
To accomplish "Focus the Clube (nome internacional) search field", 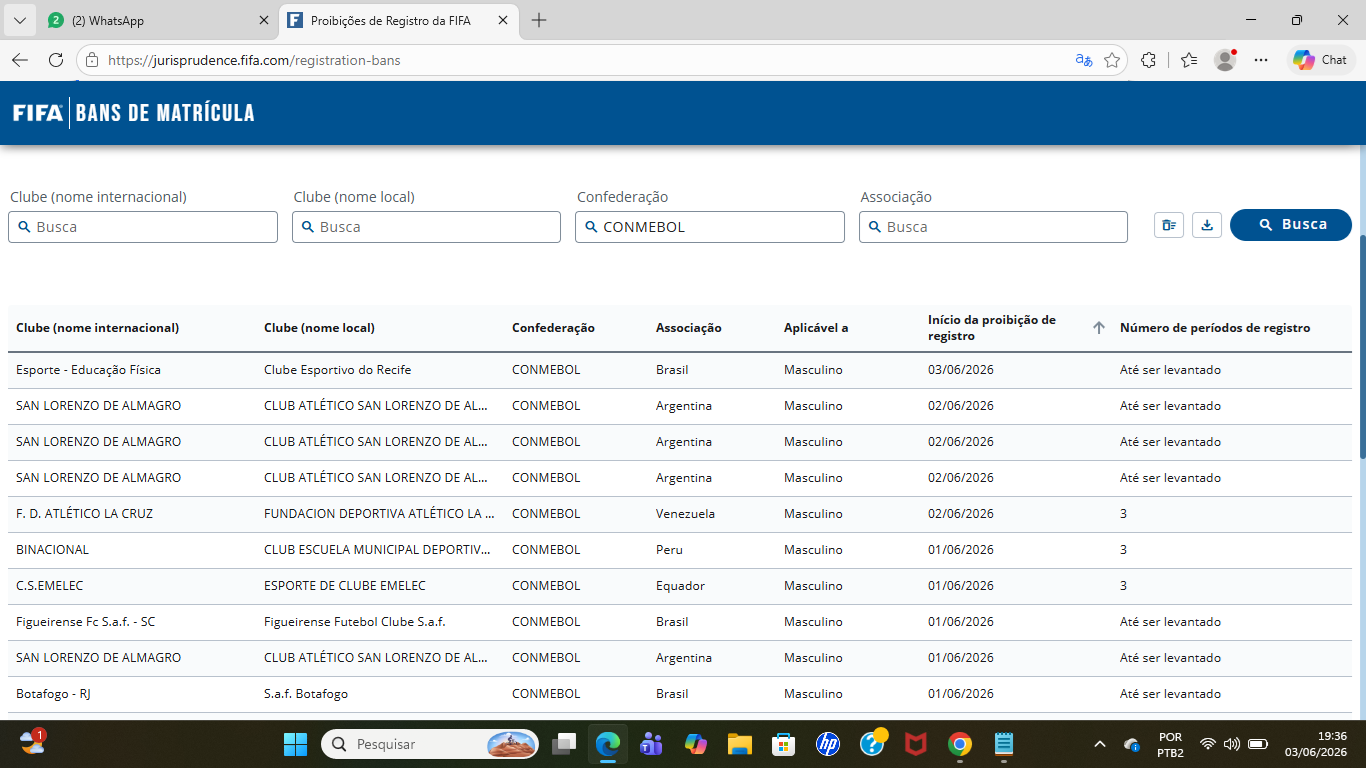I will click(143, 227).
